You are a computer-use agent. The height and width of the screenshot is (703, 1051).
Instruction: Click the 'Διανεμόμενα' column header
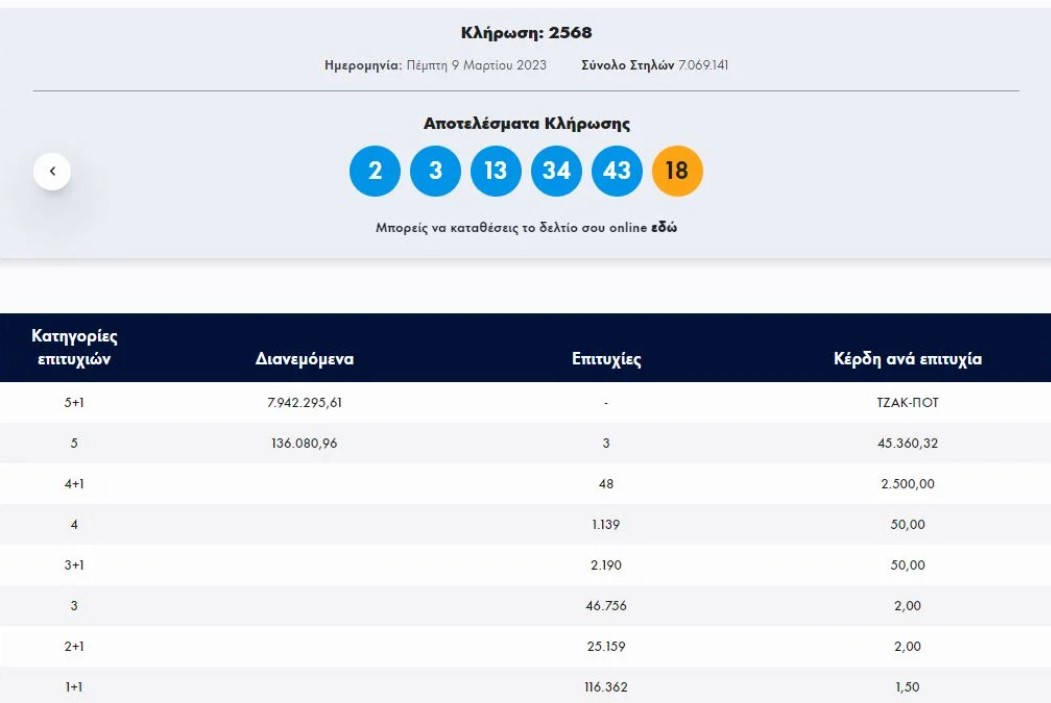304,359
